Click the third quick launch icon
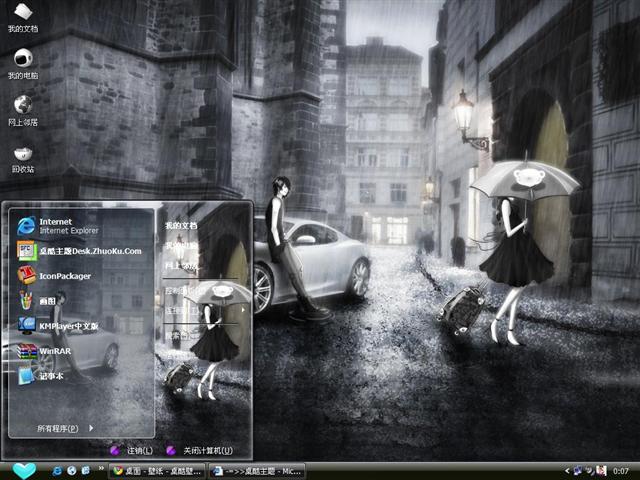The image size is (640, 480). [x=86, y=471]
